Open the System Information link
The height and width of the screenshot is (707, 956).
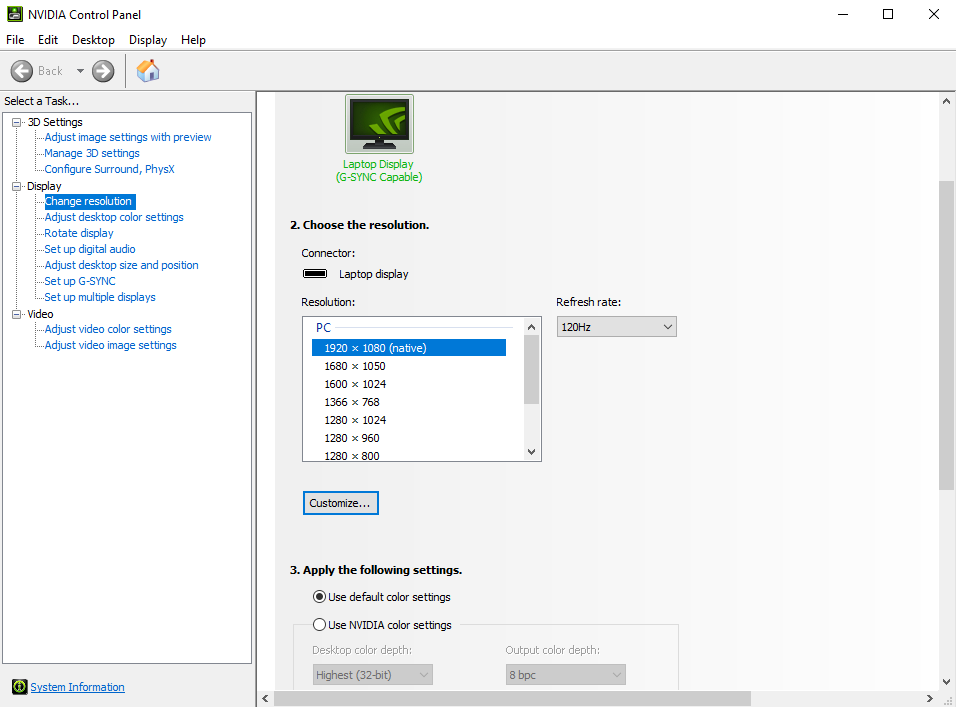[x=77, y=687]
